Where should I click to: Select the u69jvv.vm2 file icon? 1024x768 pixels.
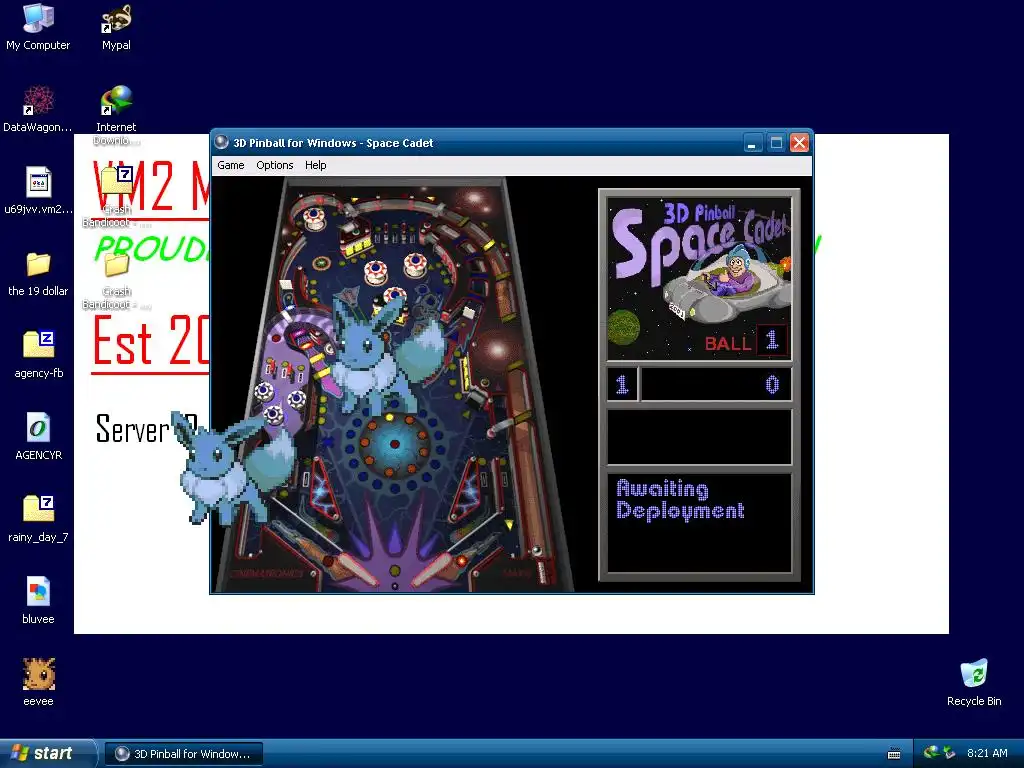point(38,191)
